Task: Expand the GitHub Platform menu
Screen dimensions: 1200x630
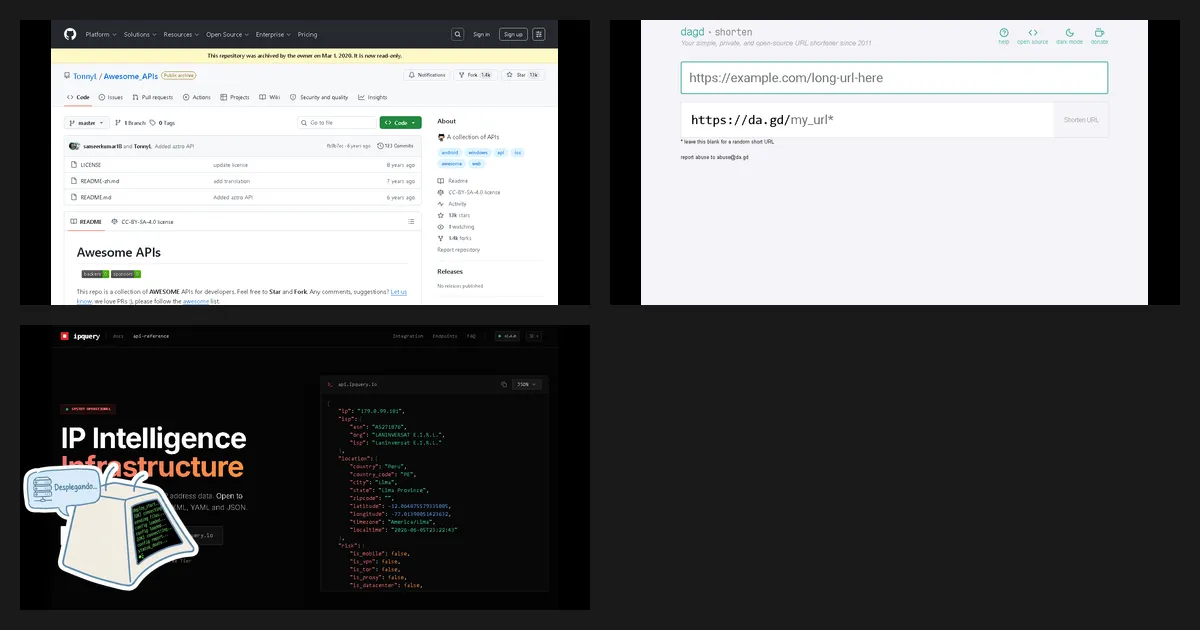Action: click(x=99, y=34)
